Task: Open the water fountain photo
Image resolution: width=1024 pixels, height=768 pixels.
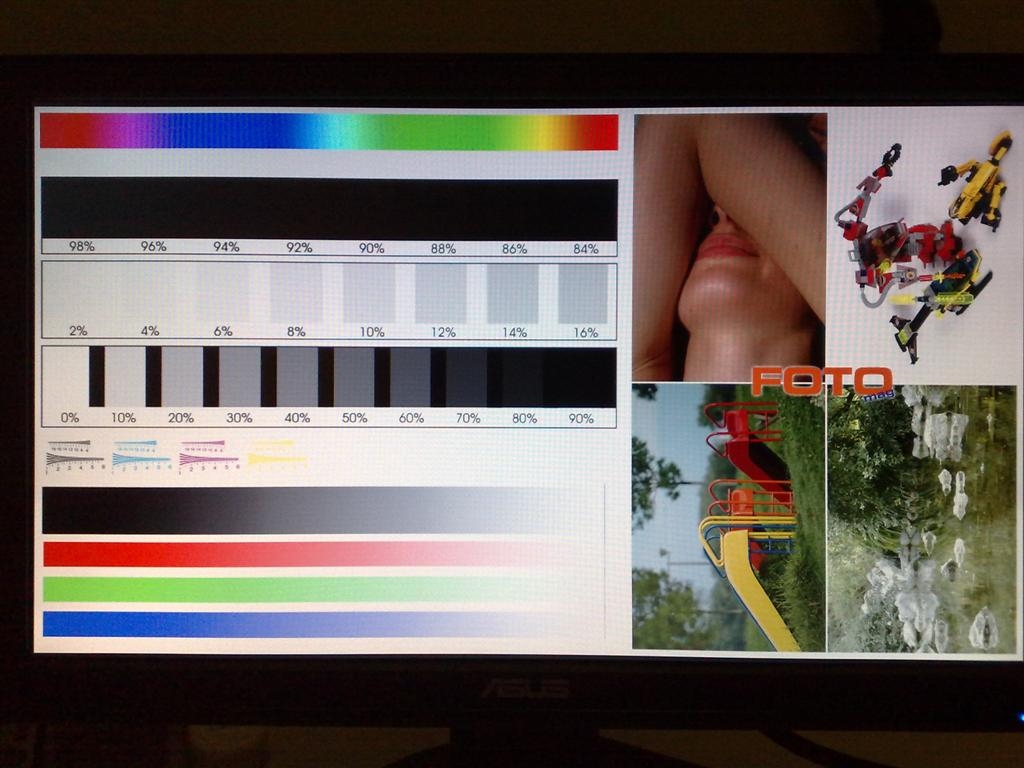Action: coord(922,518)
